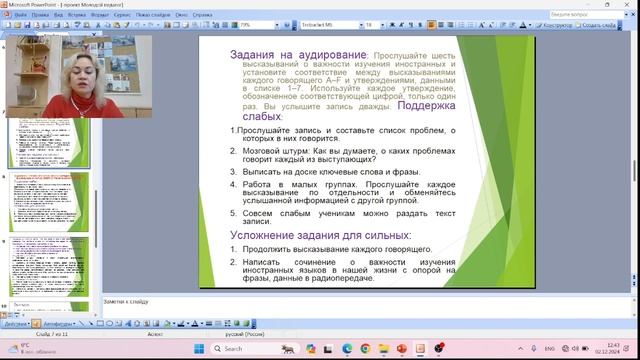Select the Line drawing tool
Screen dimensions: 640x360
pyautogui.click(x=82, y=324)
